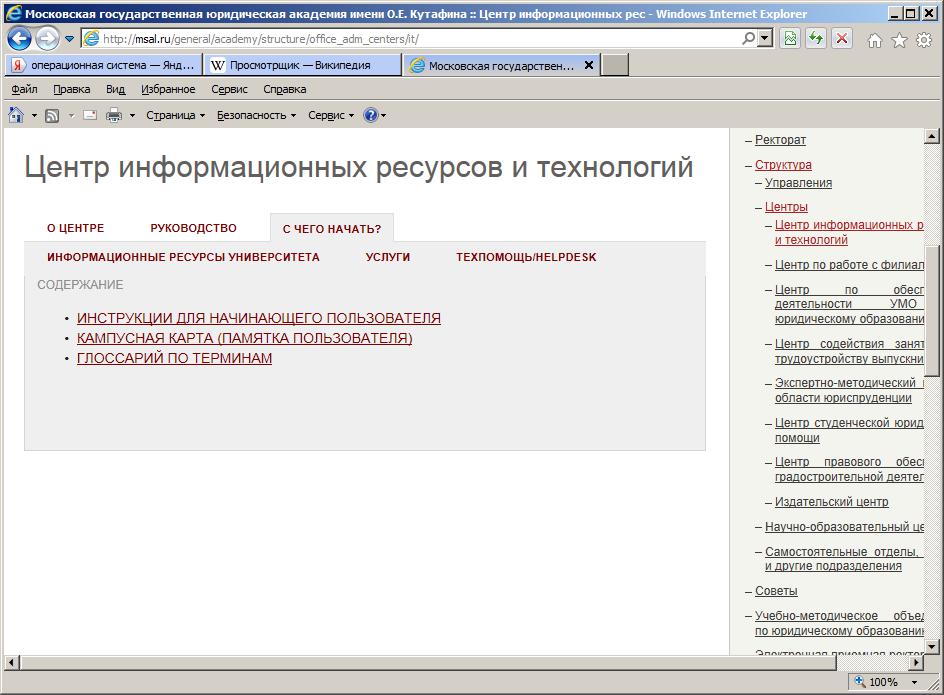
Task: Open the Страница command bar dropdown
Action: coord(175,115)
